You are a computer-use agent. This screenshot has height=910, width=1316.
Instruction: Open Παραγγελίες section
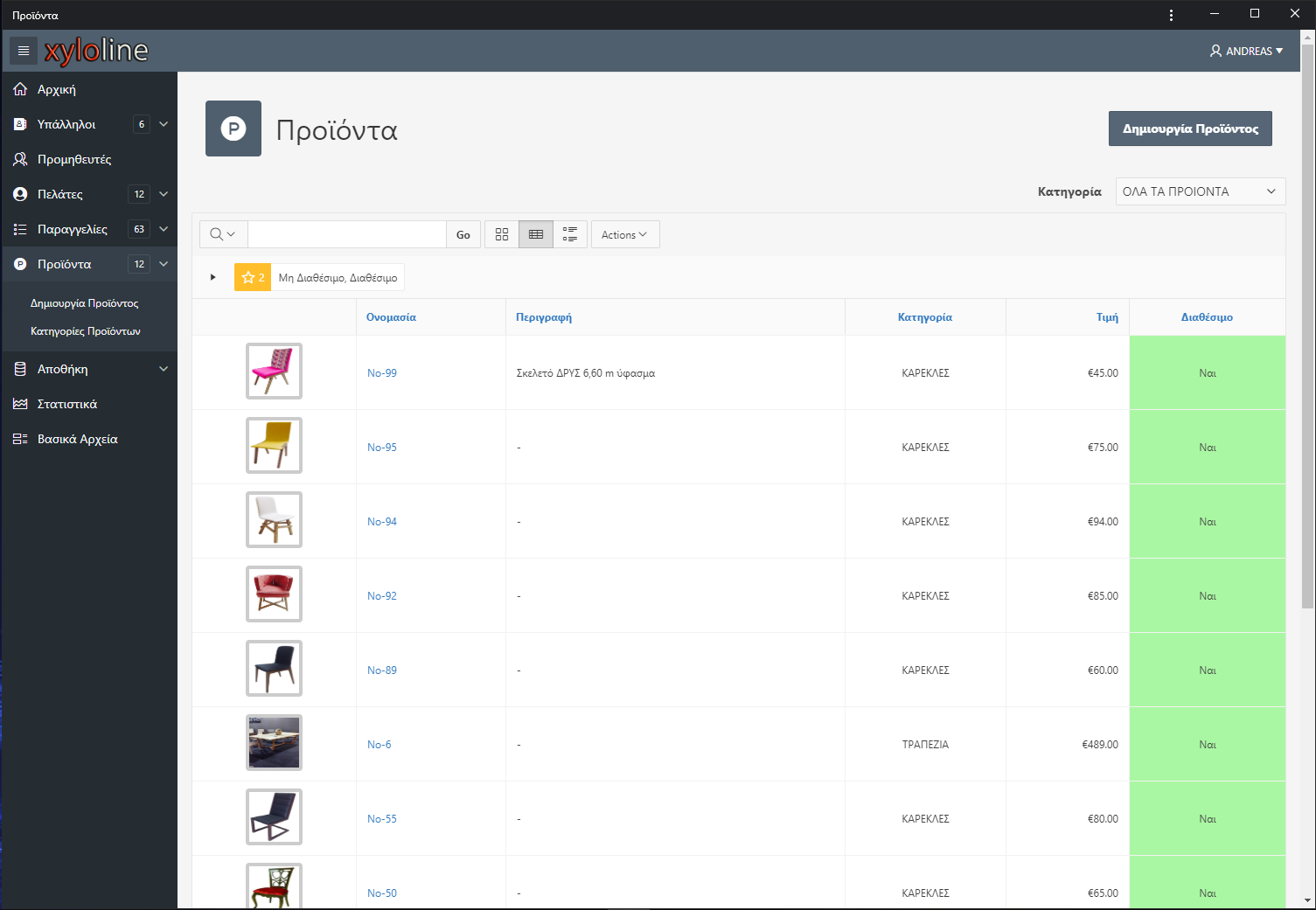point(73,229)
